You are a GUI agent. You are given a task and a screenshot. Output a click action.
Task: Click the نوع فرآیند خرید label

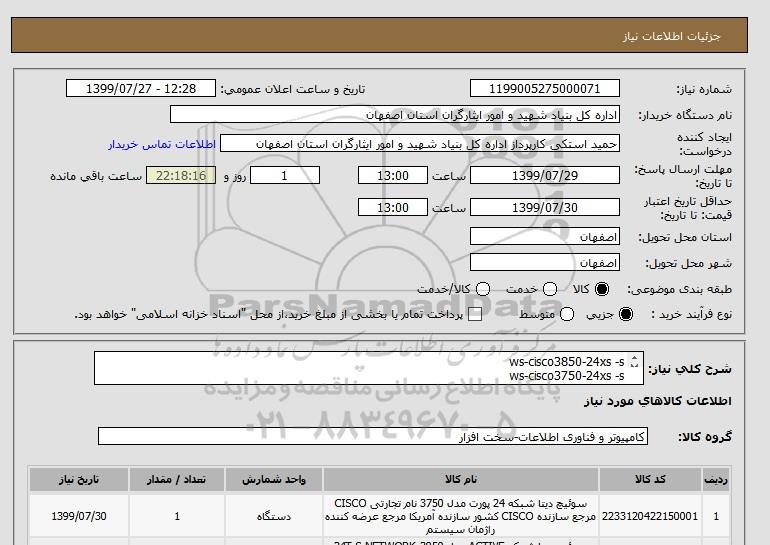(691, 314)
